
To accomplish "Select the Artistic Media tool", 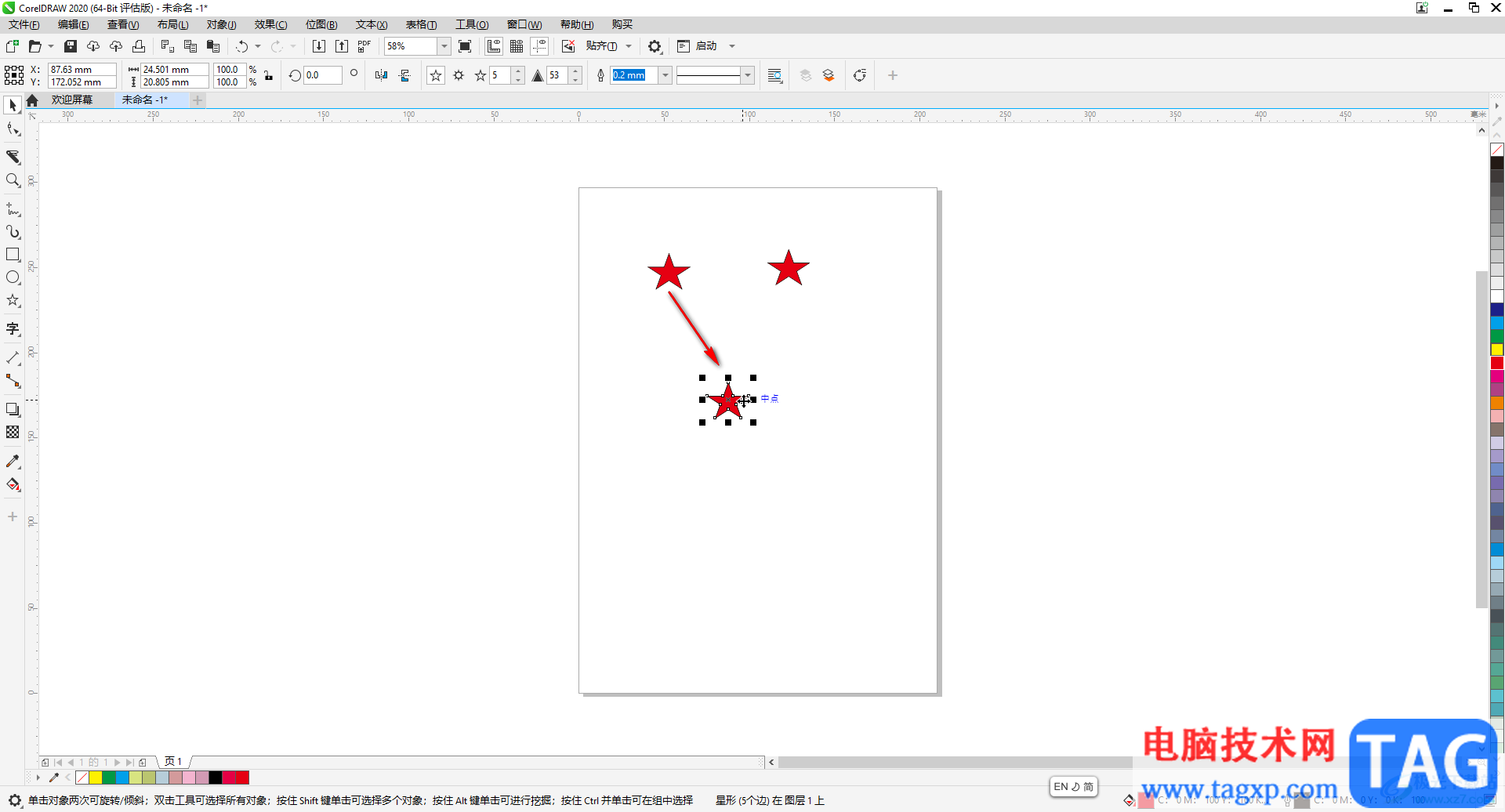I will coord(13,232).
